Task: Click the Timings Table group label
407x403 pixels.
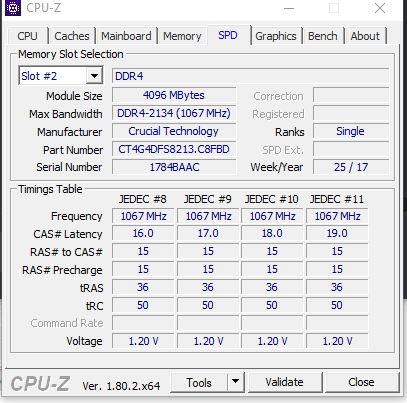Action: (50, 189)
